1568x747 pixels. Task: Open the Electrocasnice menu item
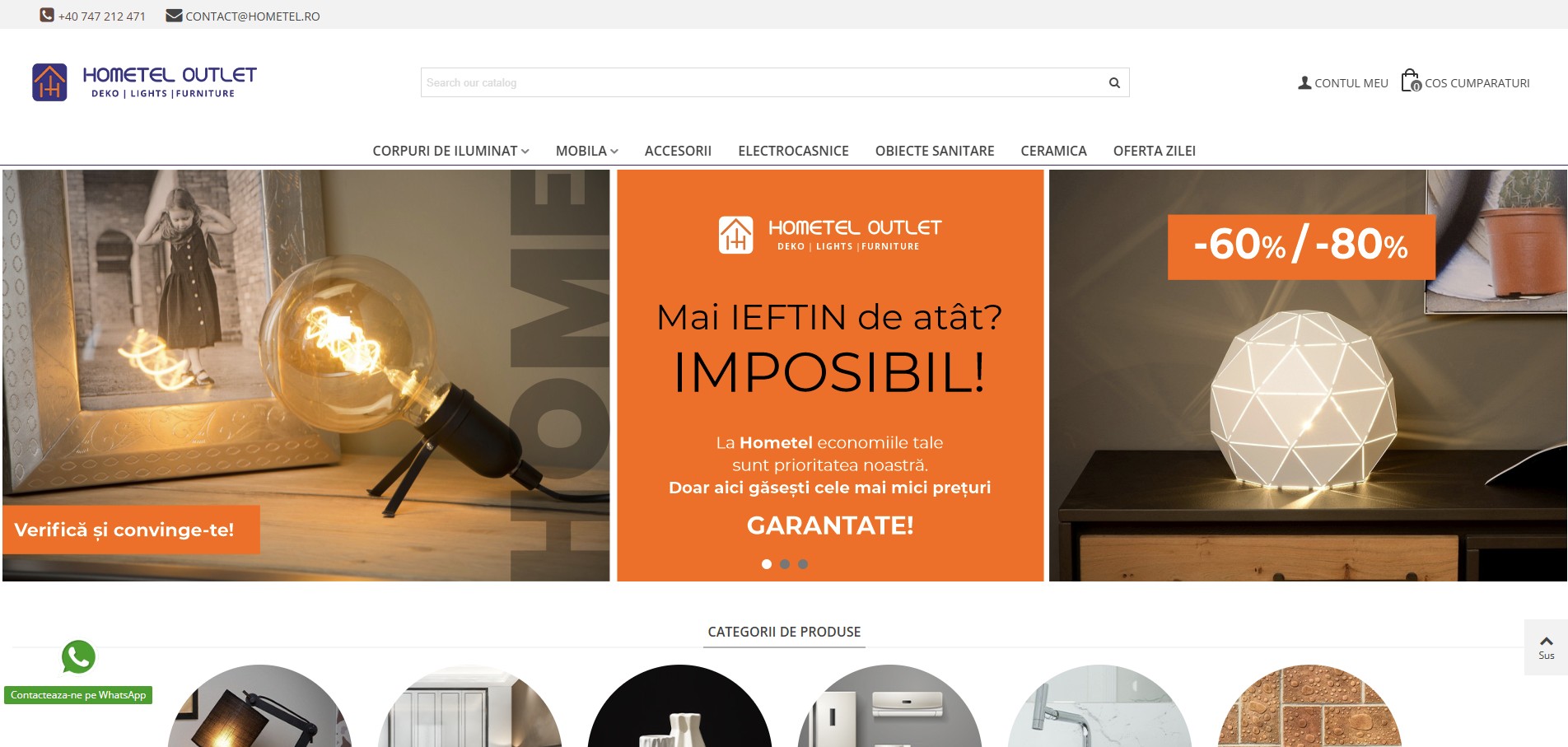click(x=793, y=151)
